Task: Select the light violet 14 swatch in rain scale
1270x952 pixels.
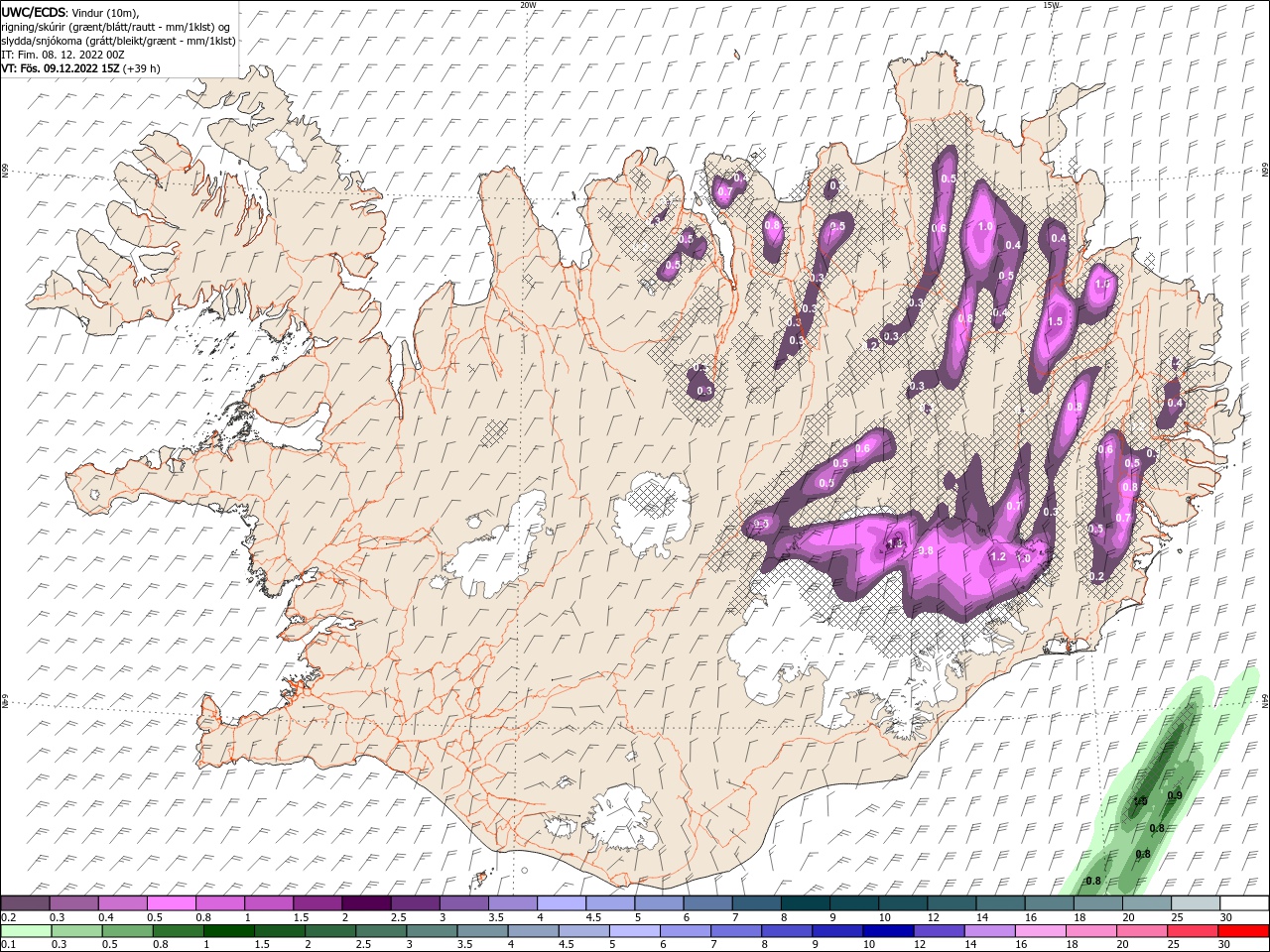Action: tap(989, 931)
